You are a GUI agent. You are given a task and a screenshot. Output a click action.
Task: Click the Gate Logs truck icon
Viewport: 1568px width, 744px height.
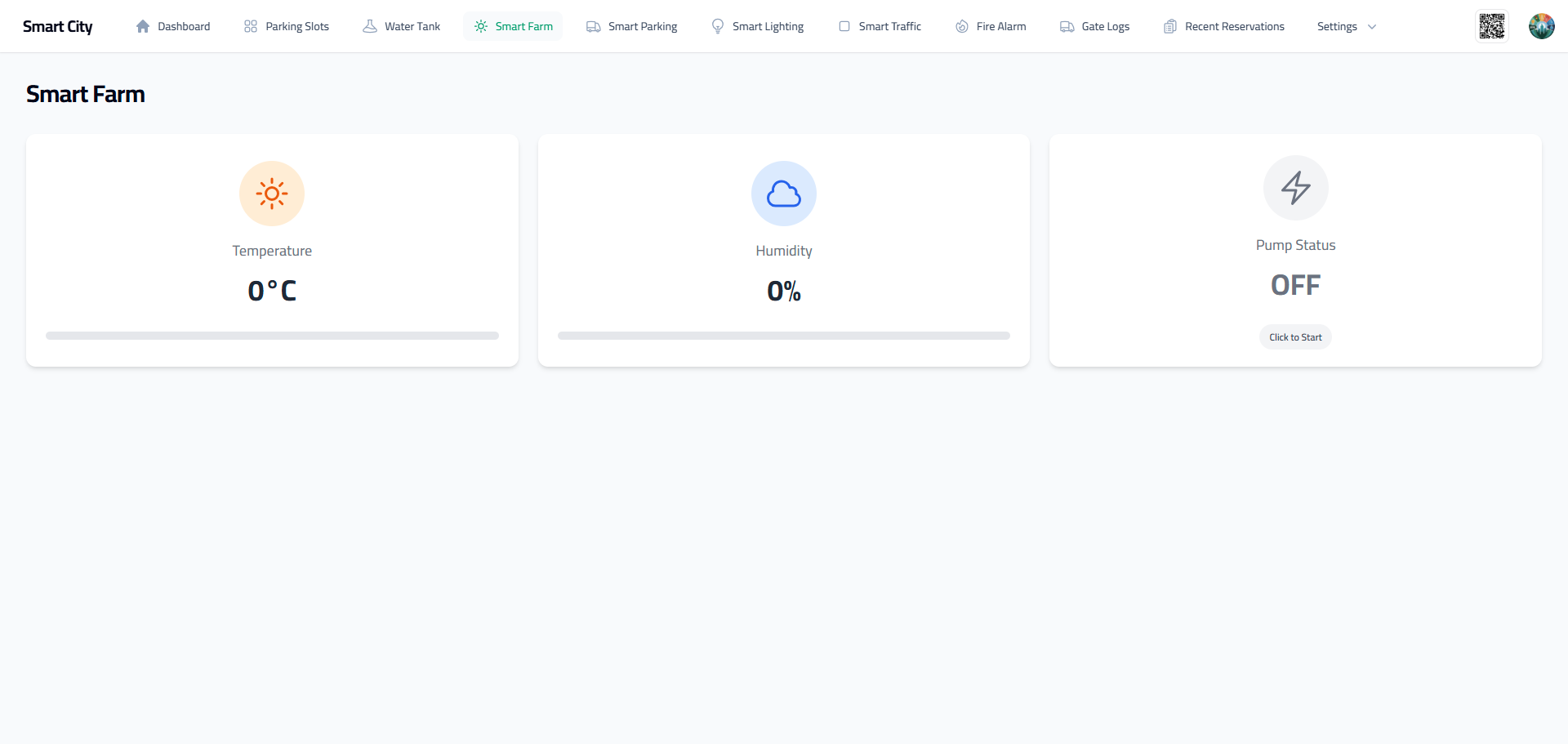[1067, 26]
